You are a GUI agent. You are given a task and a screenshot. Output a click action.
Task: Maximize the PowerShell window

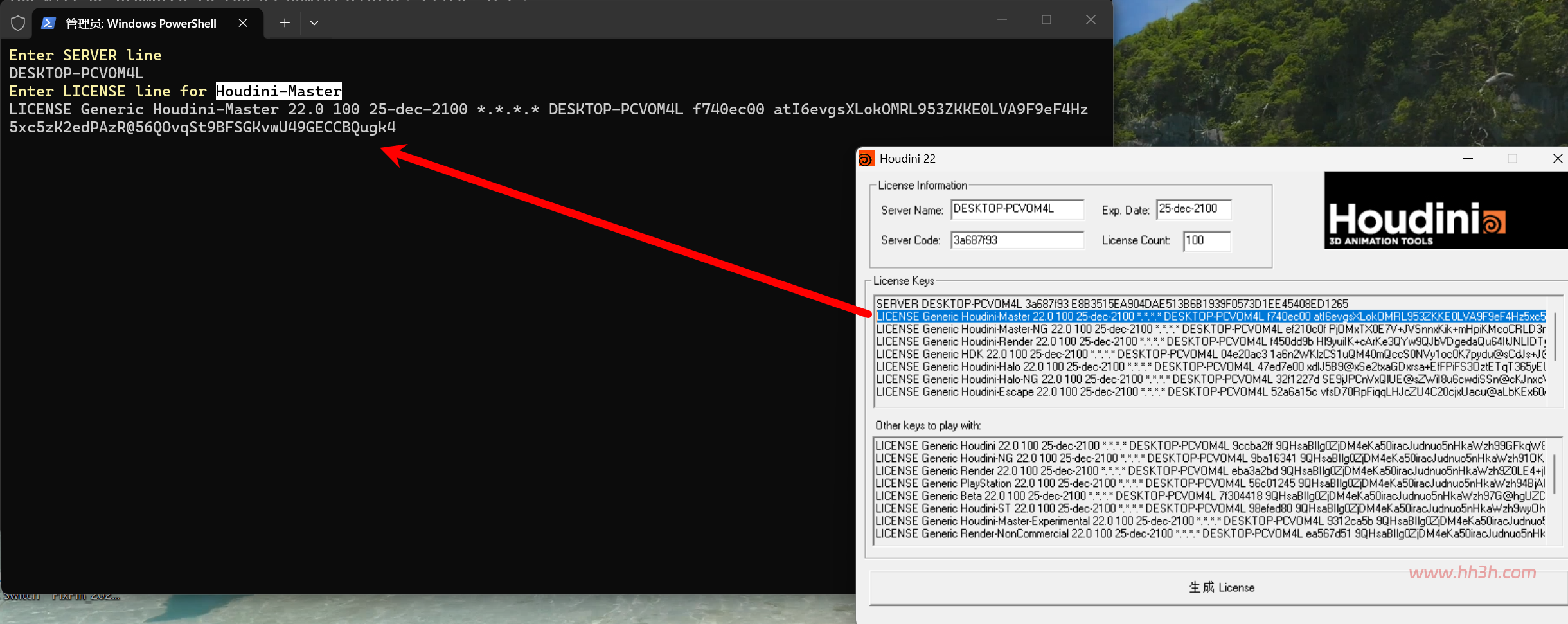[1046, 20]
